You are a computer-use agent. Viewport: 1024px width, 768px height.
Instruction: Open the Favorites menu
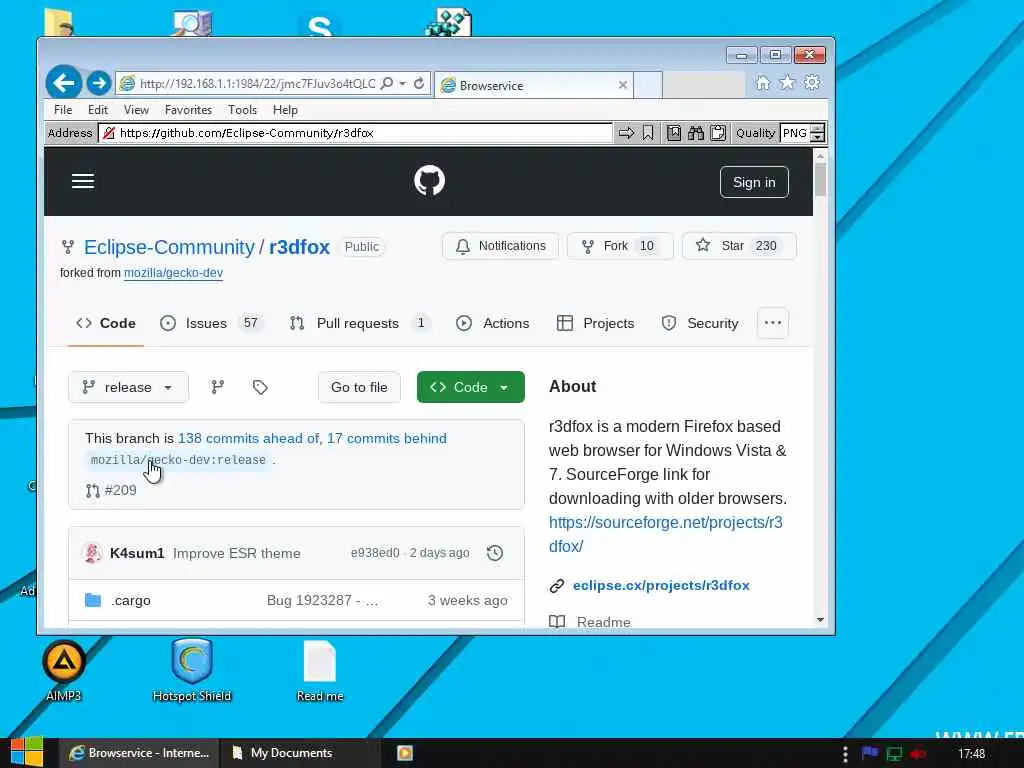[188, 110]
